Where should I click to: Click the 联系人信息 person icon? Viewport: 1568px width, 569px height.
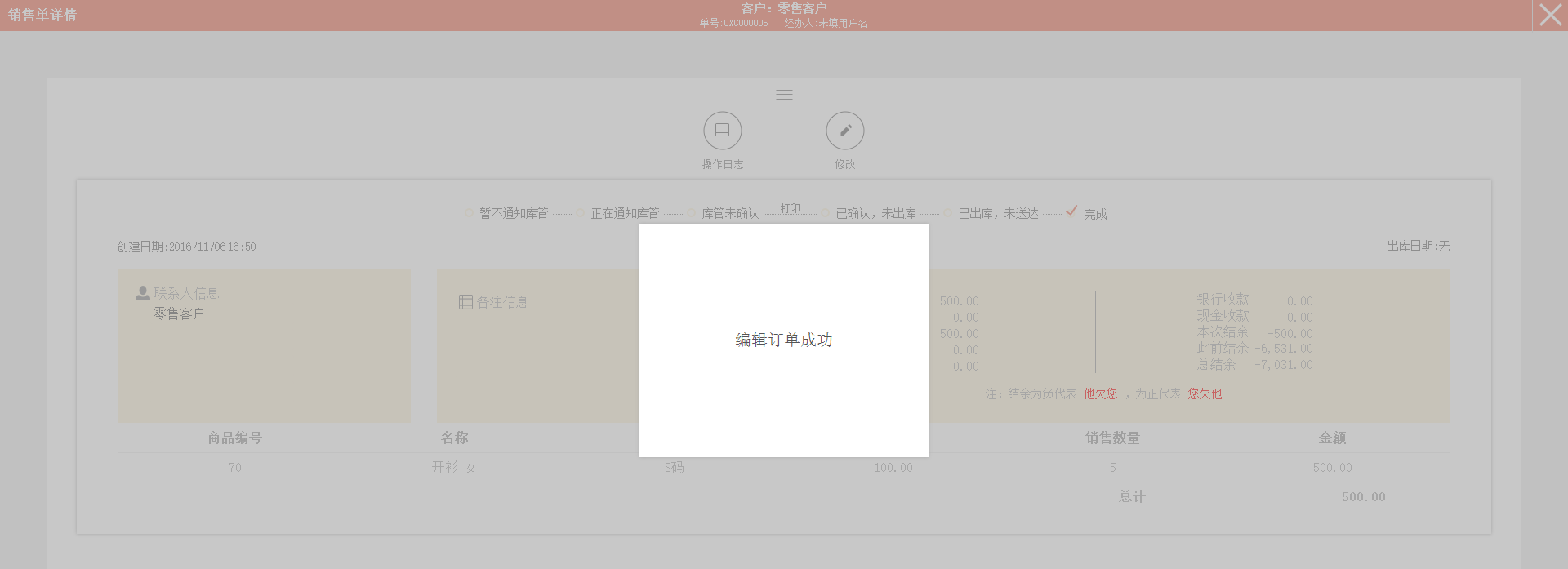coord(143,293)
